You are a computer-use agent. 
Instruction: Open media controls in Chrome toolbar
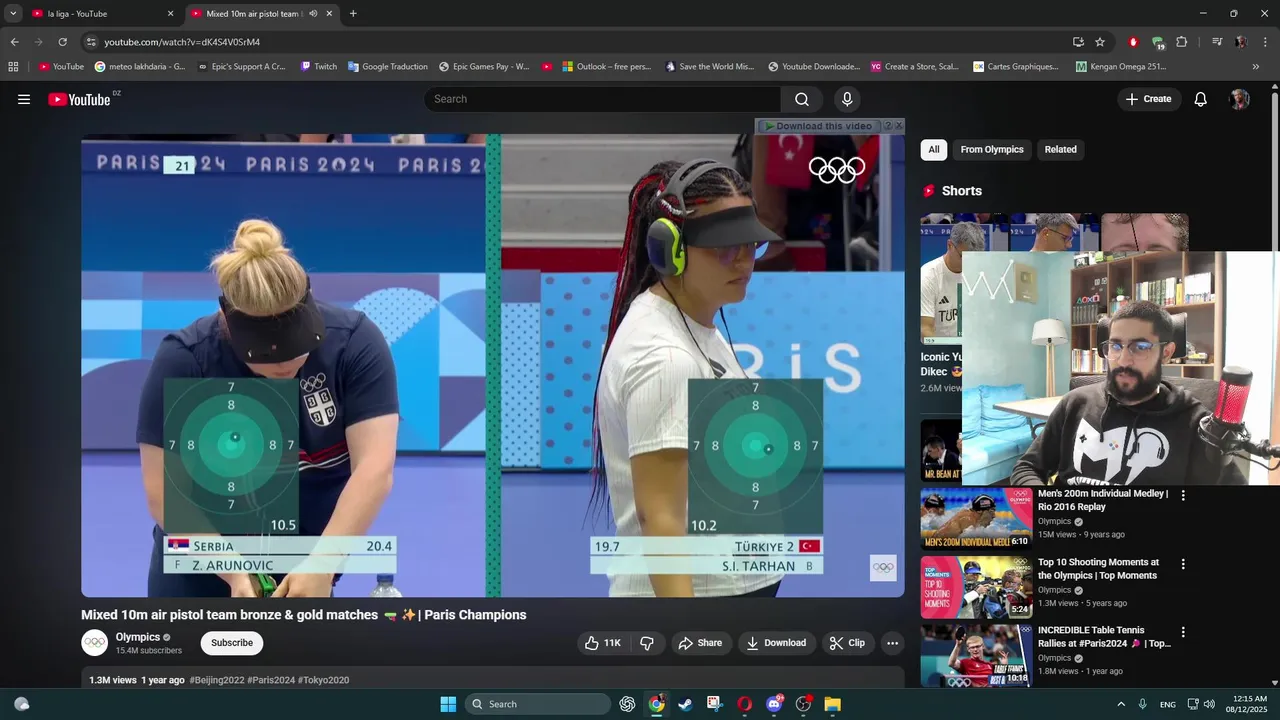tap(1217, 42)
